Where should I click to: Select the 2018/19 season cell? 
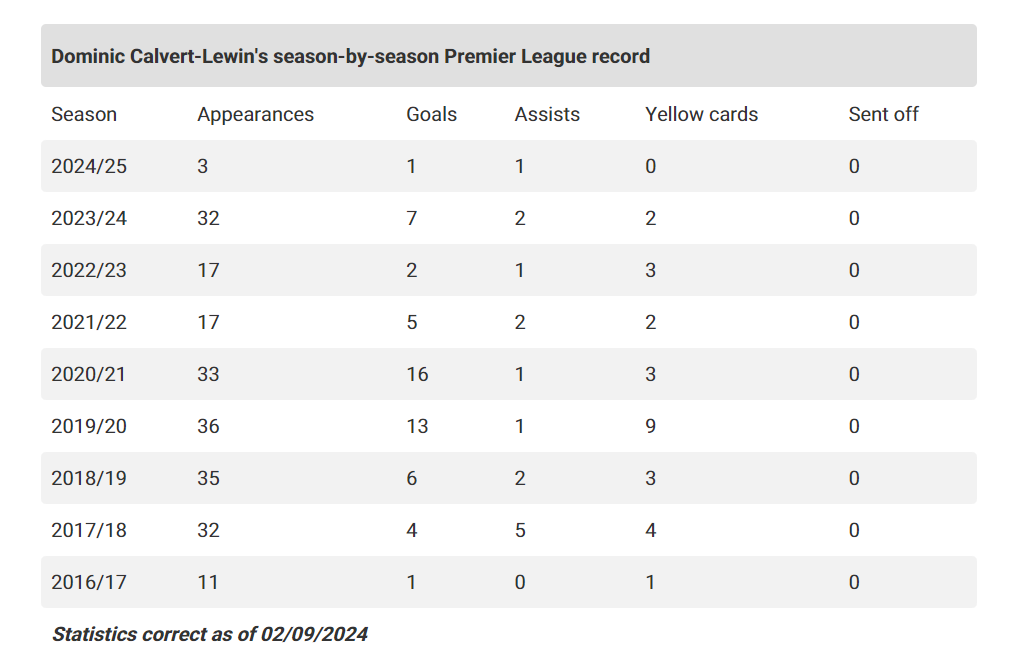pos(89,478)
